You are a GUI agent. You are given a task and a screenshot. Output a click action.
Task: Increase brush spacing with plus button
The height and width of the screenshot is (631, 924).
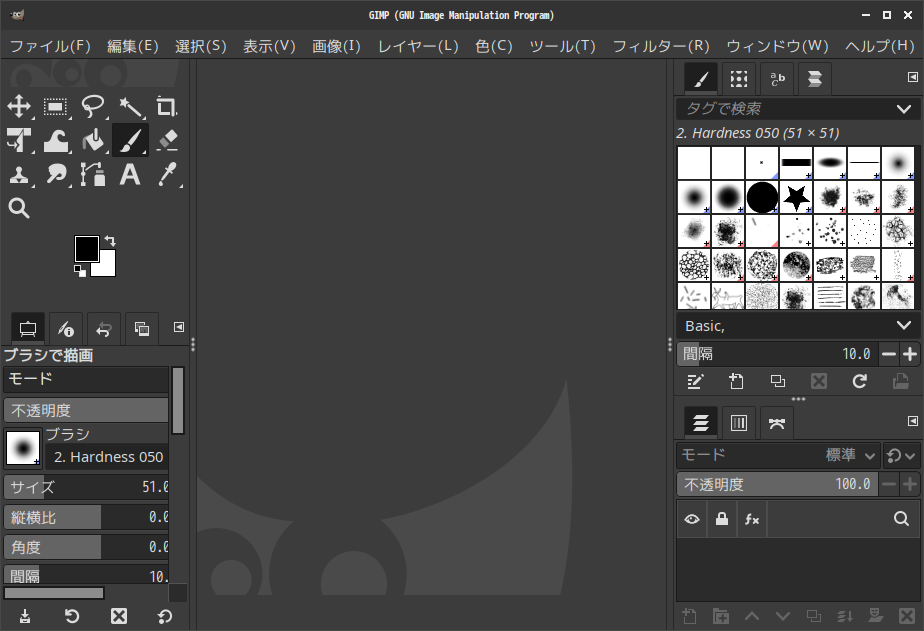[910, 354]
